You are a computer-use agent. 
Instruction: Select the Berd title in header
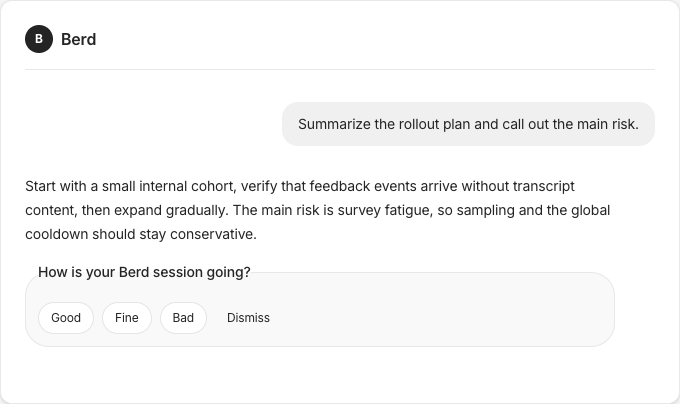pyautogui.click(x=78, y=39)
